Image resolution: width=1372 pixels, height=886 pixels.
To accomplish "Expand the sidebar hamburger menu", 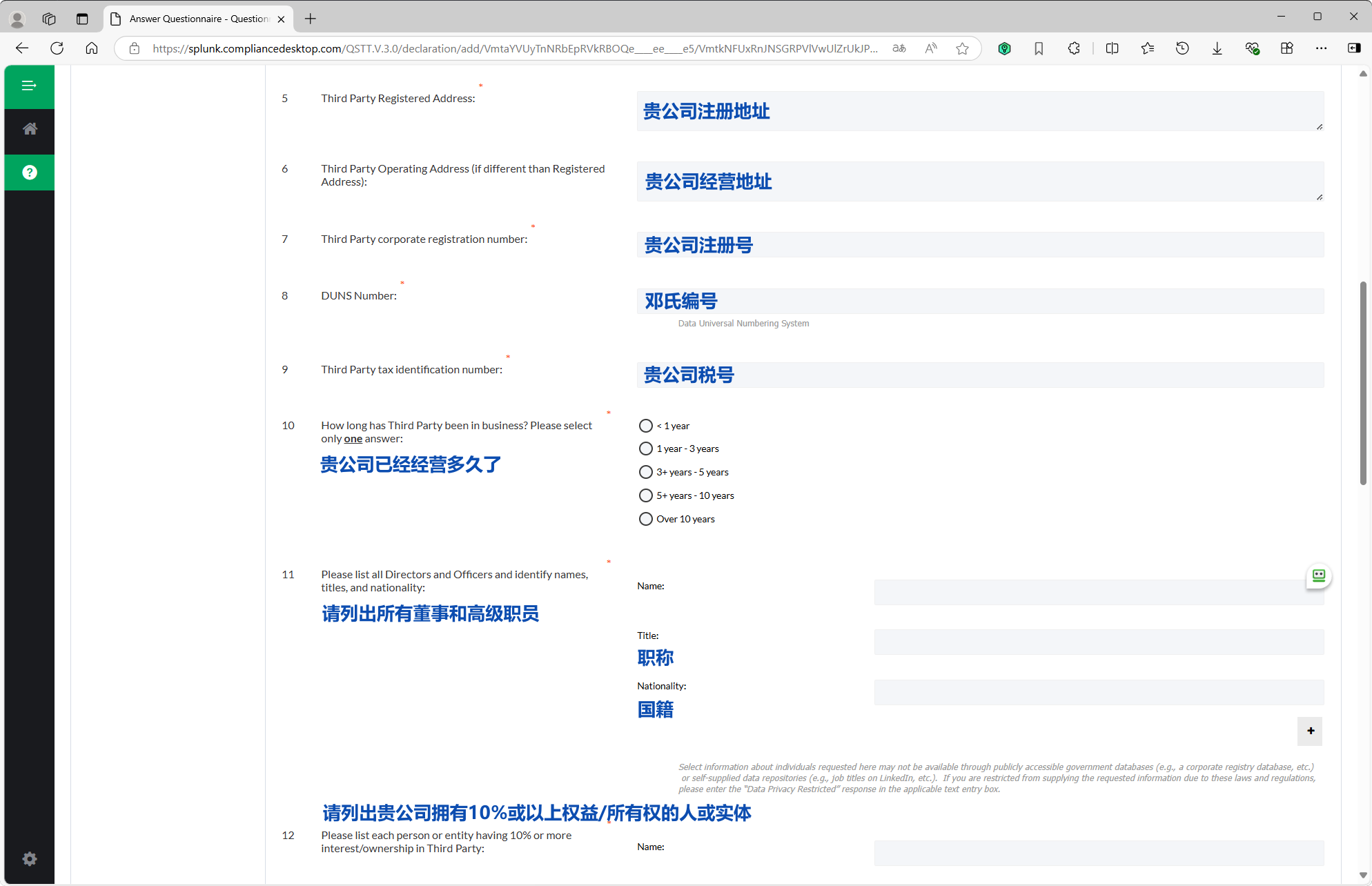I will pyautogui.click(x=29, y=86).
